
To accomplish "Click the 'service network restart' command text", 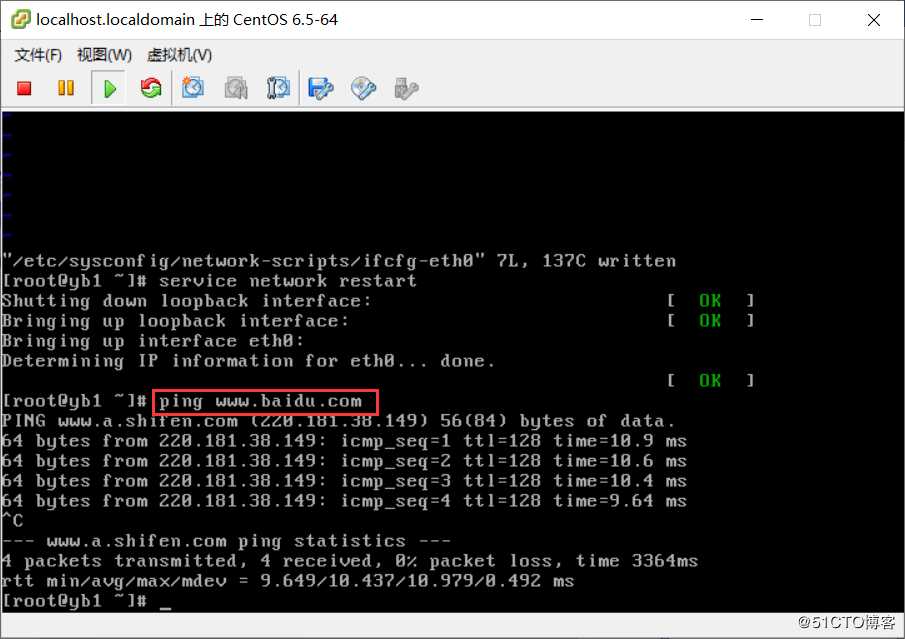I will point(287,281).
